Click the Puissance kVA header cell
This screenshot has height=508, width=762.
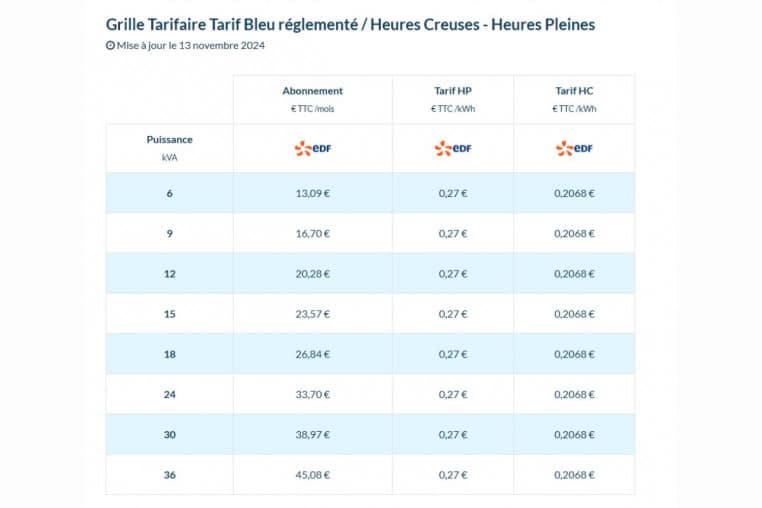click(169, 148)
